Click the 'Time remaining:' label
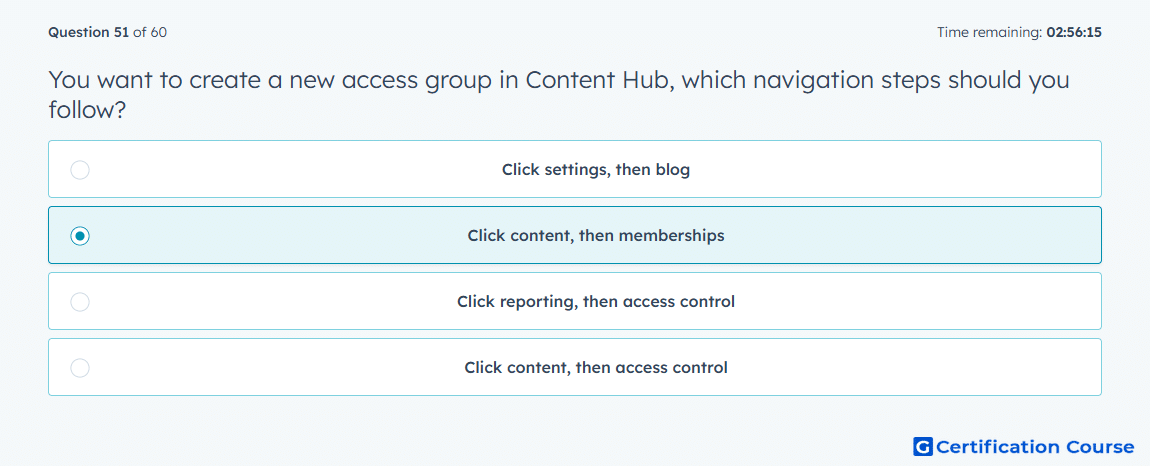 coord(990,32)
